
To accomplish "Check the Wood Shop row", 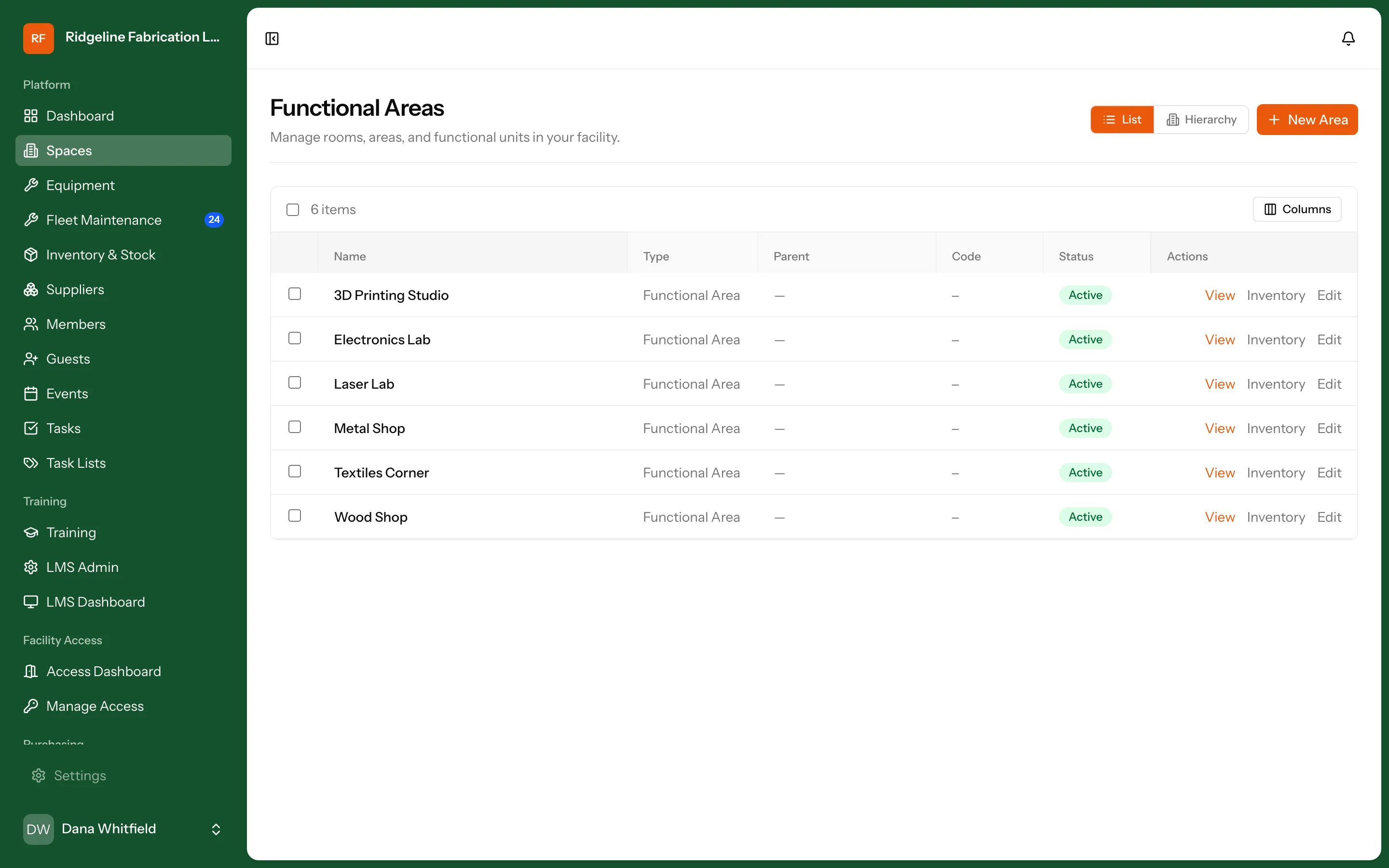I will (x=295, y=515).
